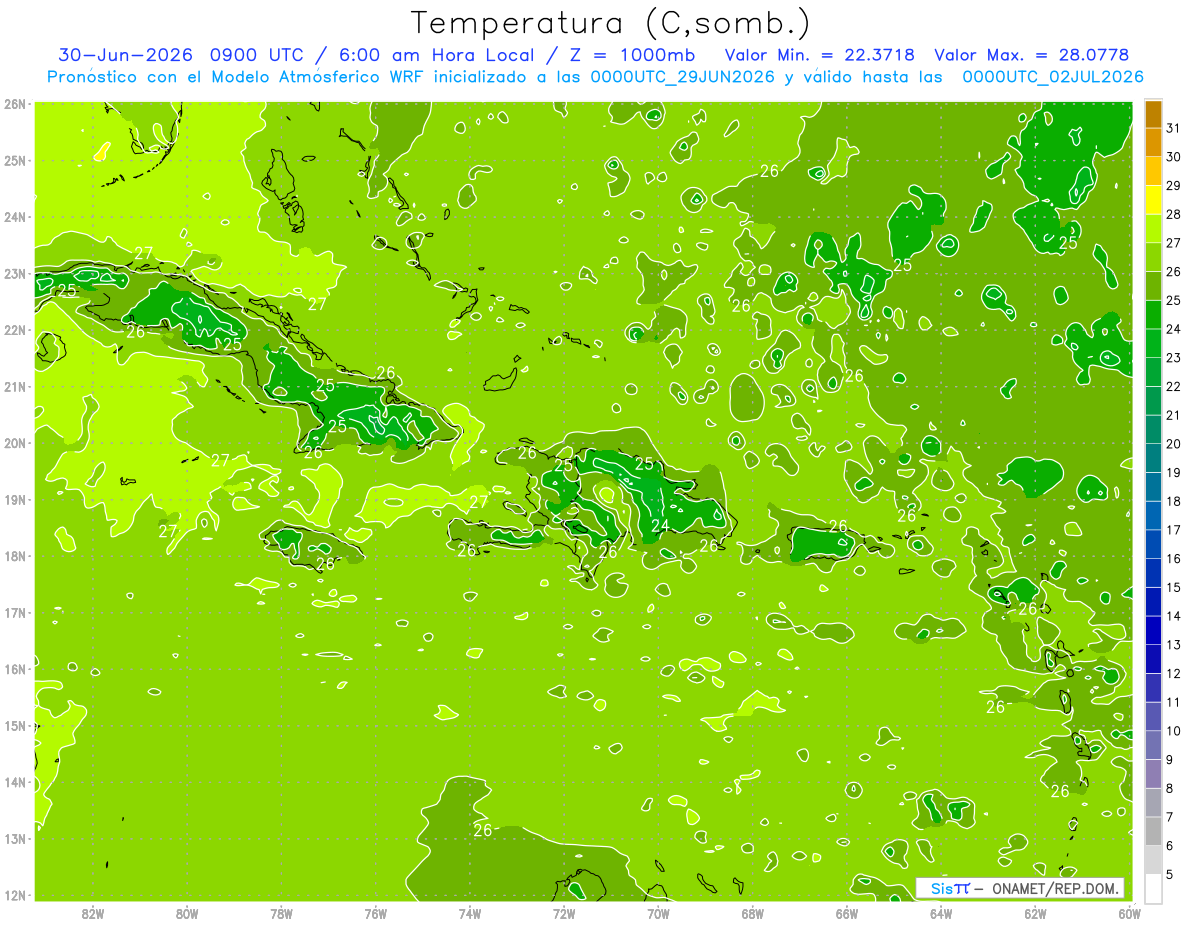Click latitude axis label 18N

tap(15, 556)
